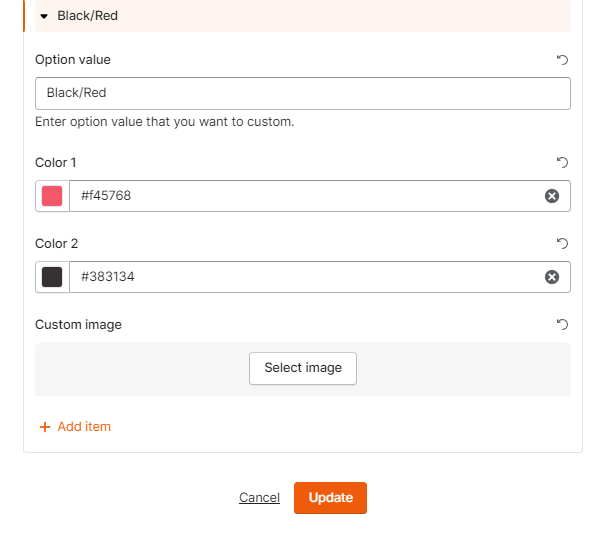Screen dimensions: 611x538
Task: Click the Color 1 label
Action: pos(56,162)
